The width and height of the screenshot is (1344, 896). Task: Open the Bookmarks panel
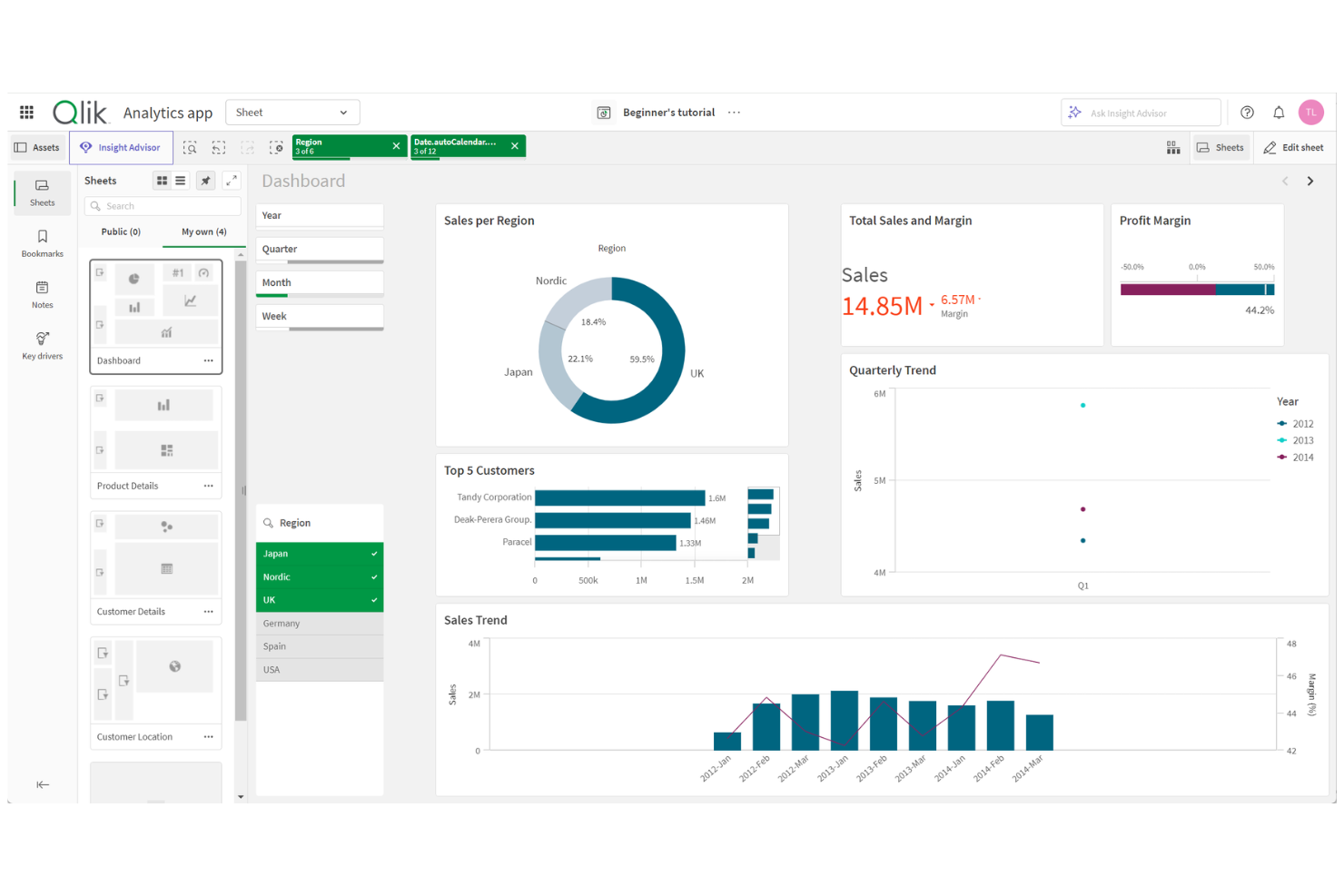pyautogui.click(x=42, y=242)
